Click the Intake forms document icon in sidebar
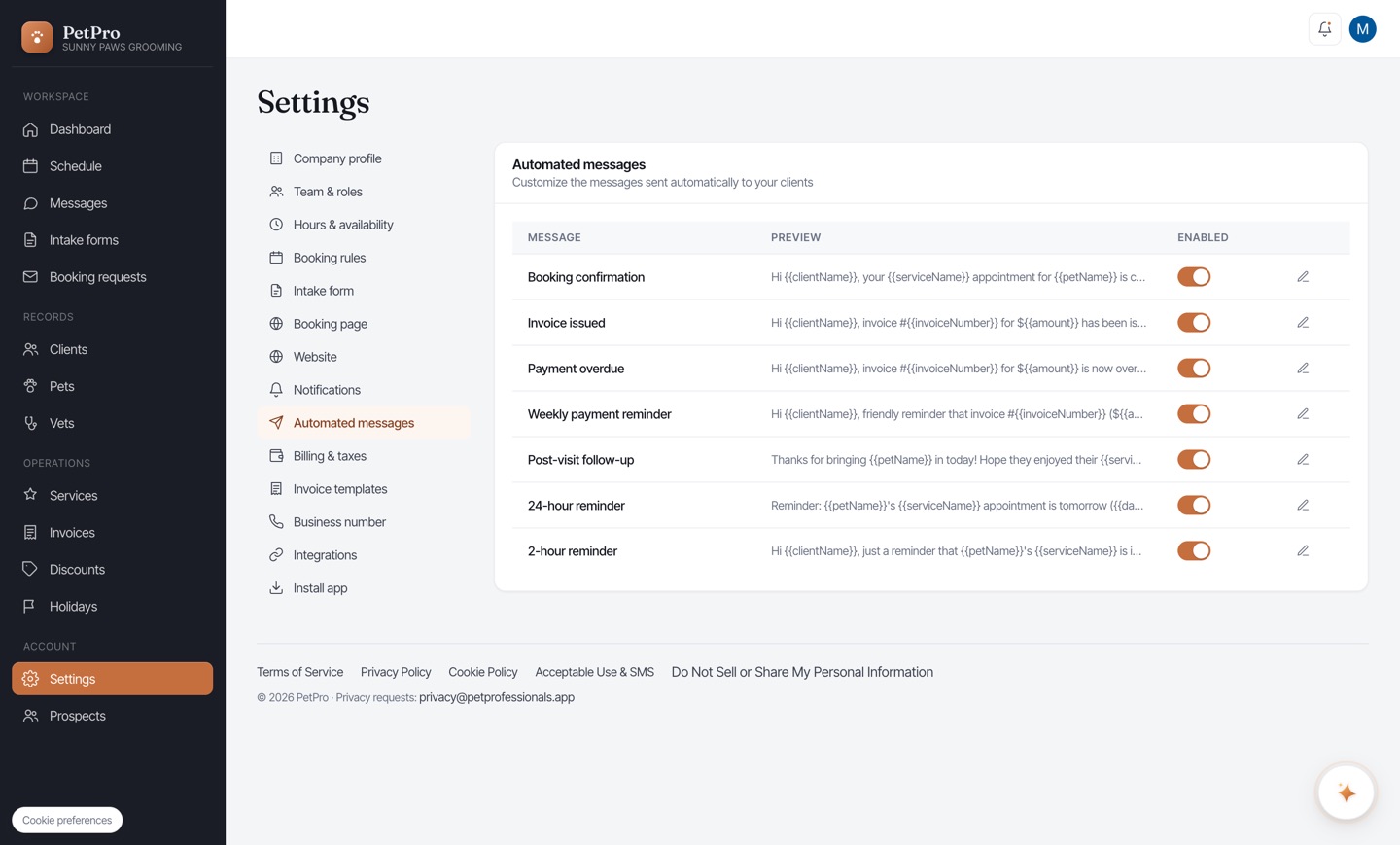Viewport: 1400px width, 845px height. tap(31, 240)
